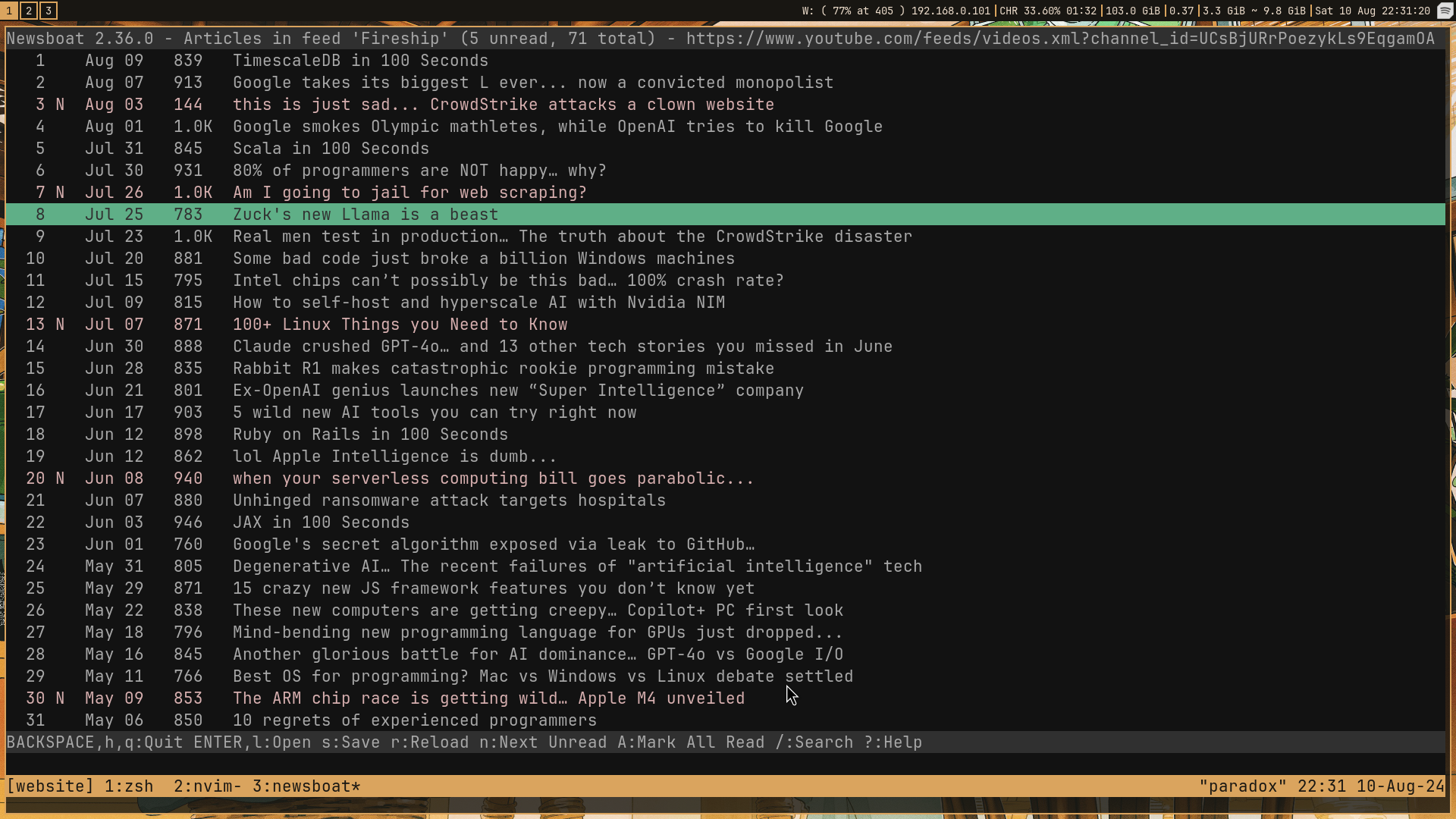Click the "paradox" hostname in tmux bar
Viewport: 1456px width, 819px height.
(1243, 786)
